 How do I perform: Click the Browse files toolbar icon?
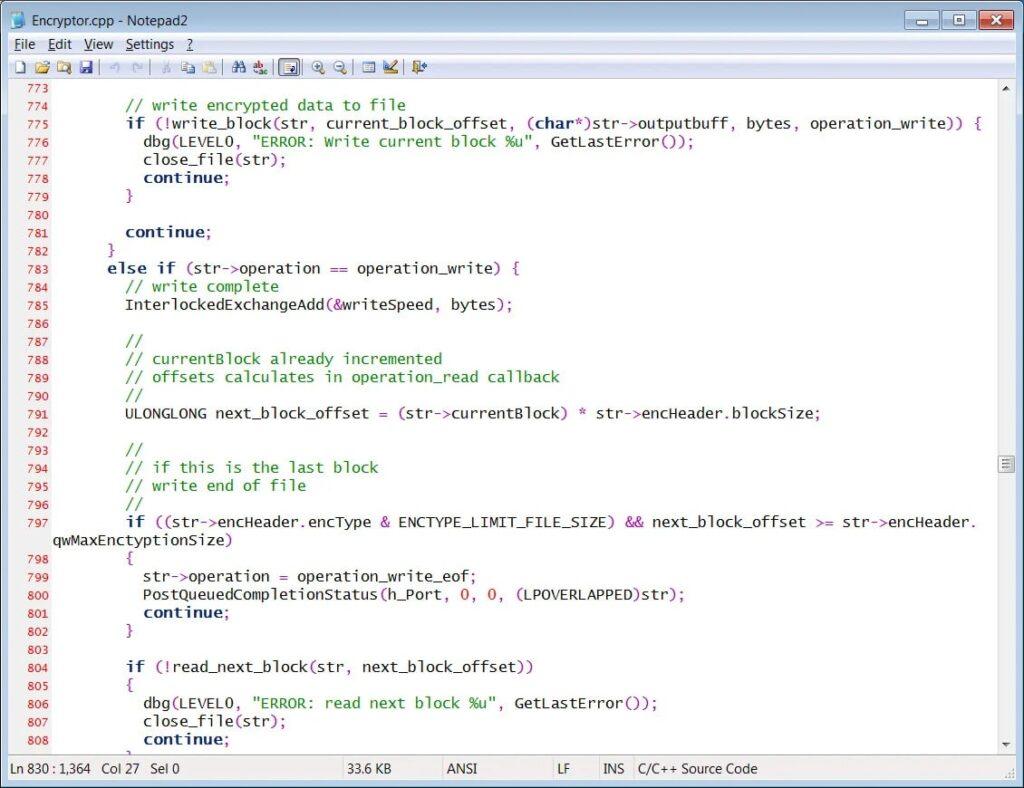(64, 67)
